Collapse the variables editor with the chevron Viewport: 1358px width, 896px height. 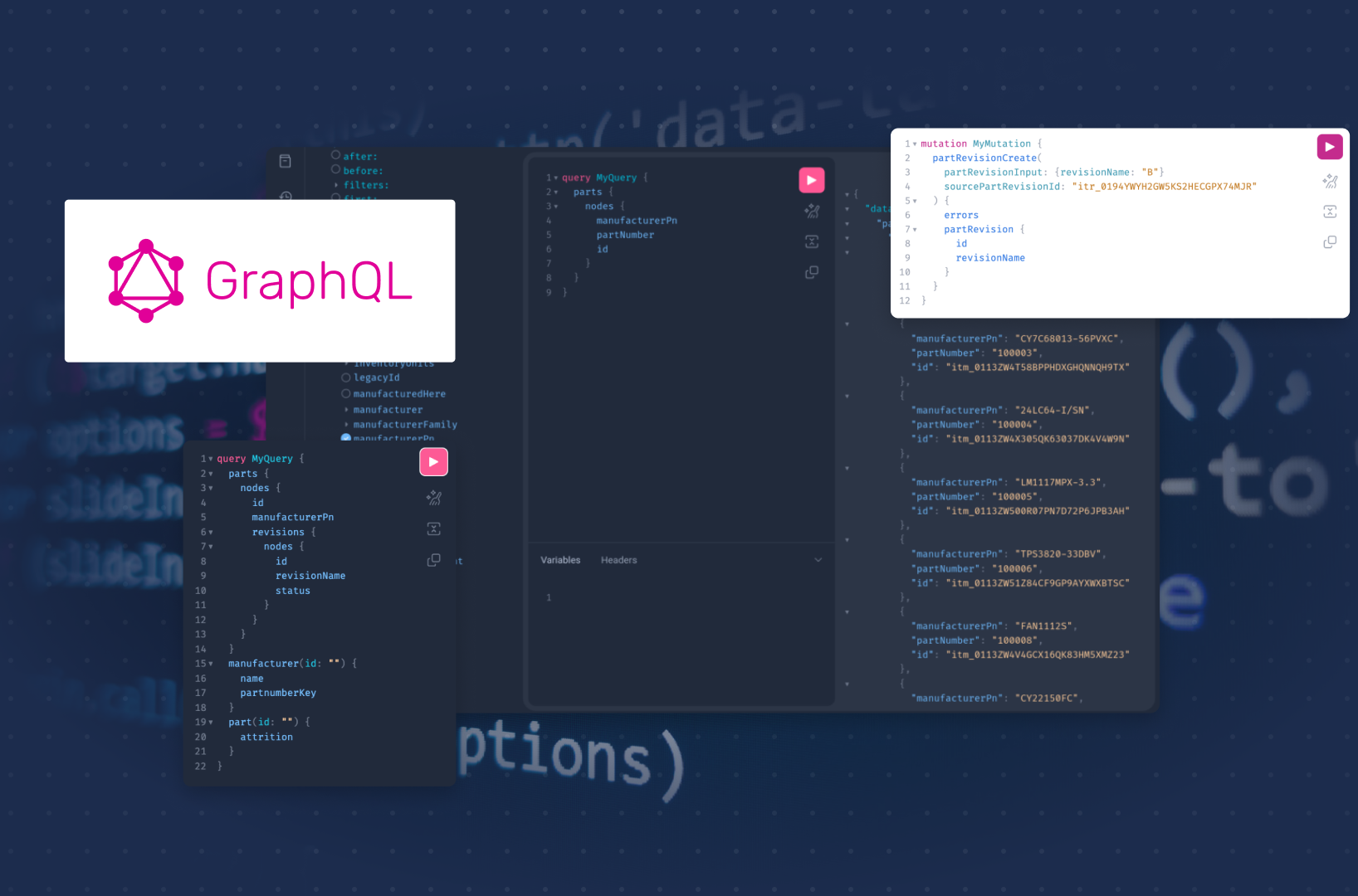(x=818, y=560)
